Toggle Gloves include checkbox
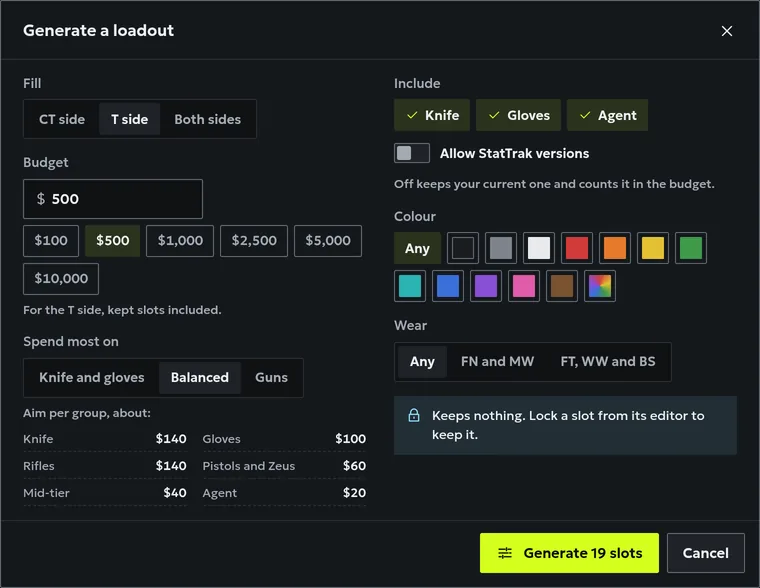This screenshot has width=760, height=588. pyautogui.click(x=519, y=115)
